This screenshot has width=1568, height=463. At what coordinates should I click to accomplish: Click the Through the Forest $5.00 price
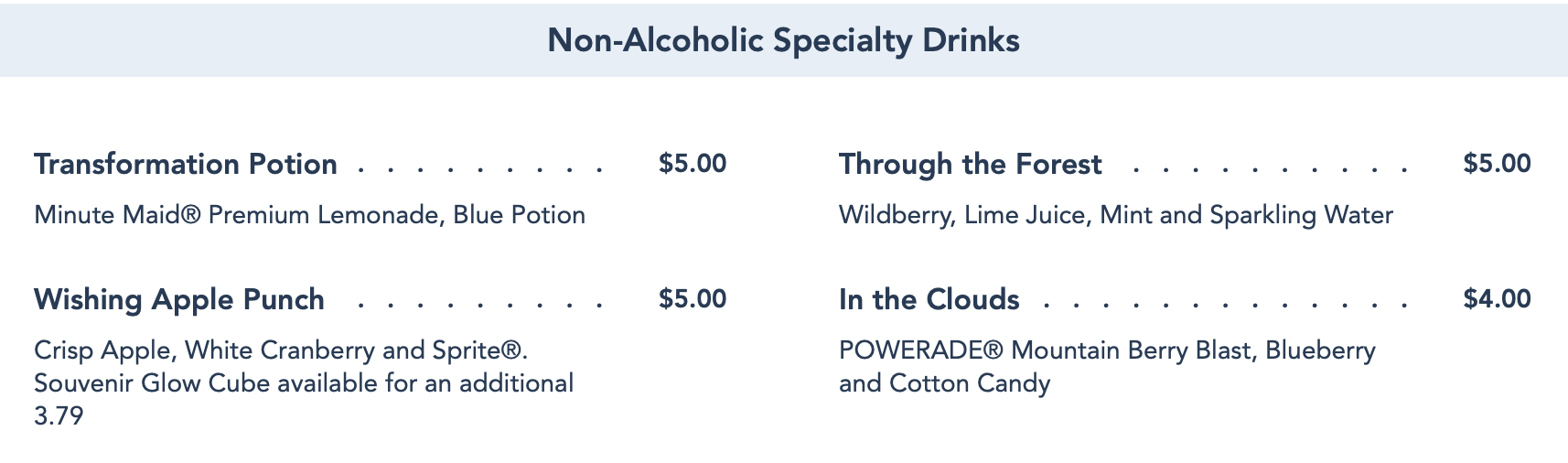point(1497,164)
